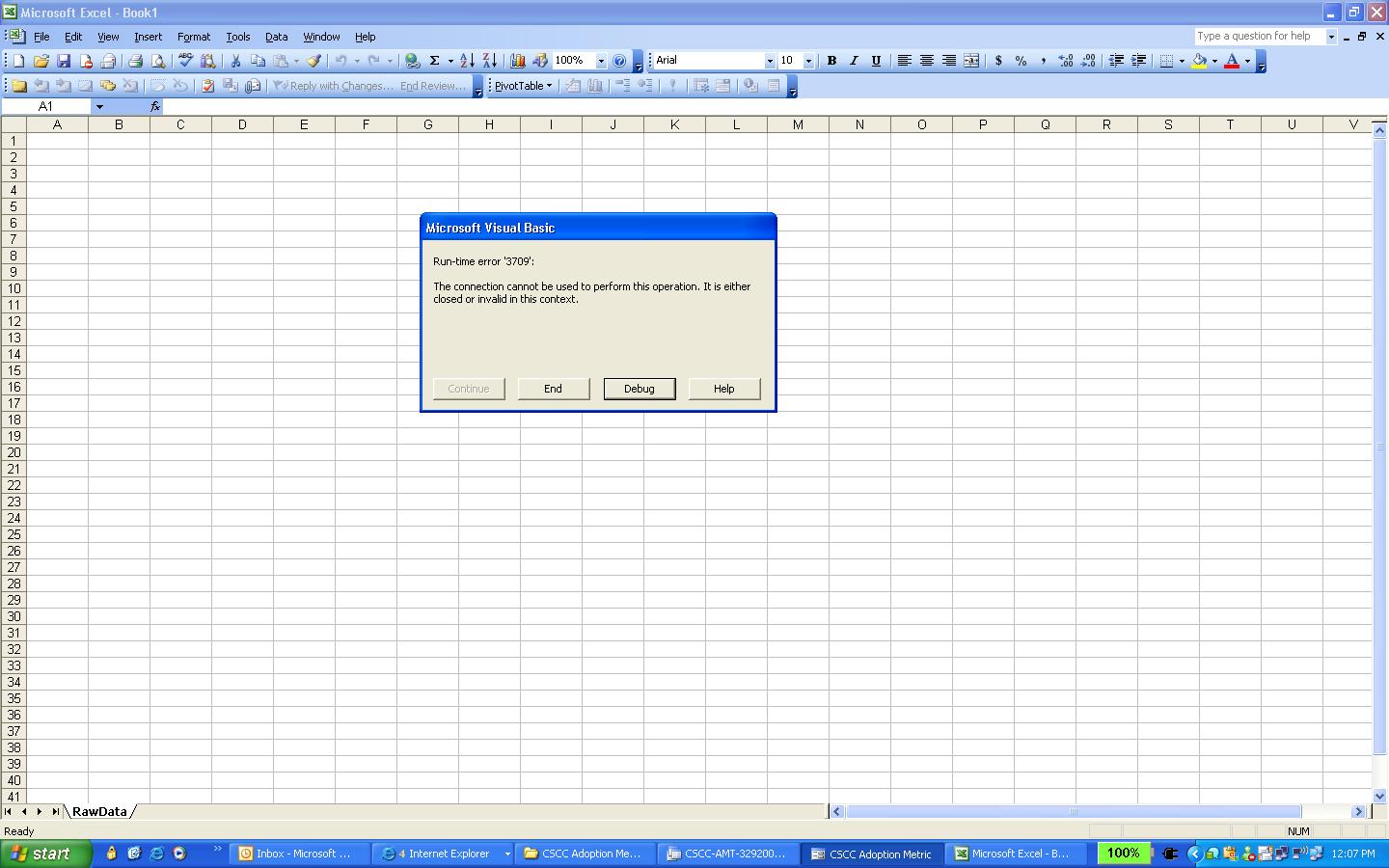This screenshot has width=1389, height=868.
Task: Open the Tools menu
Action: [x=237, y=37]
